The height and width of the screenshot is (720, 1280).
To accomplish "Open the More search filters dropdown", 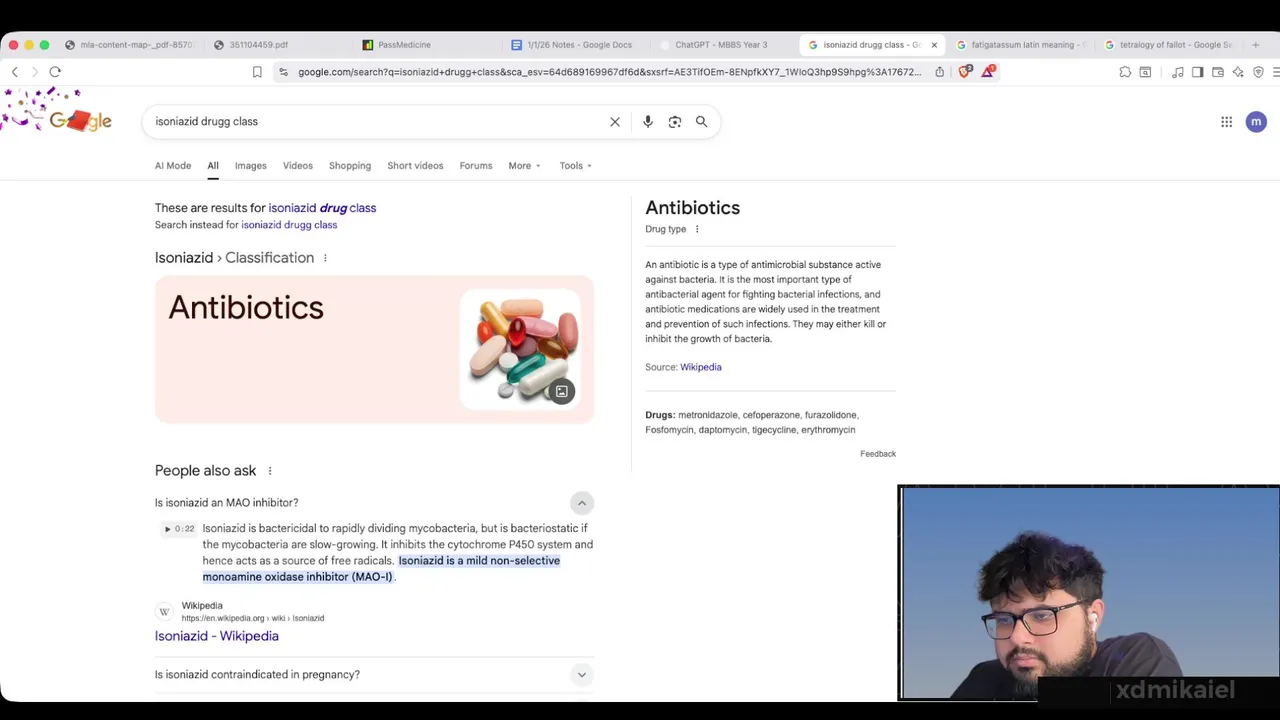I will (524, 166).
